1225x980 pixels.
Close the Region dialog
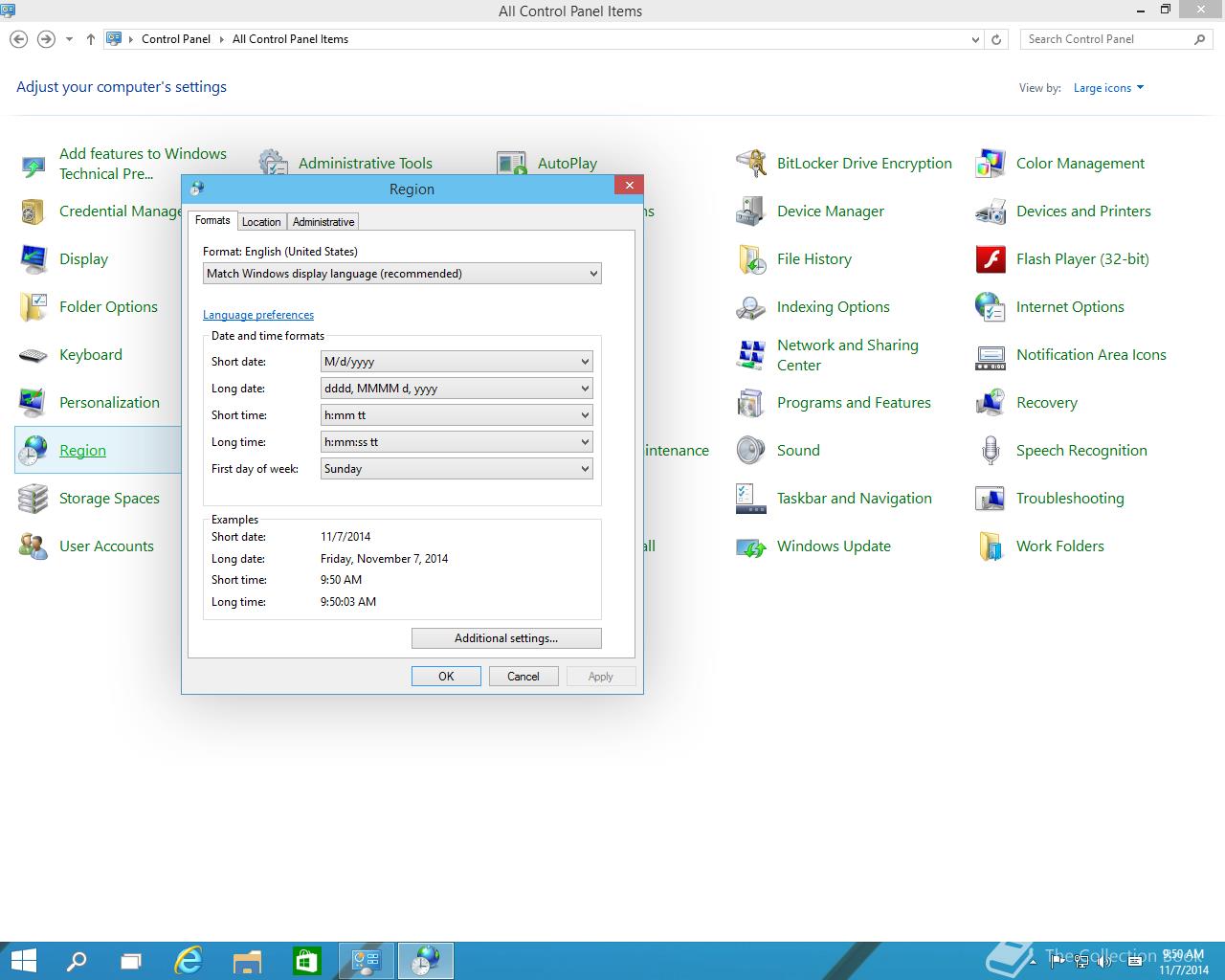point(629,186)
